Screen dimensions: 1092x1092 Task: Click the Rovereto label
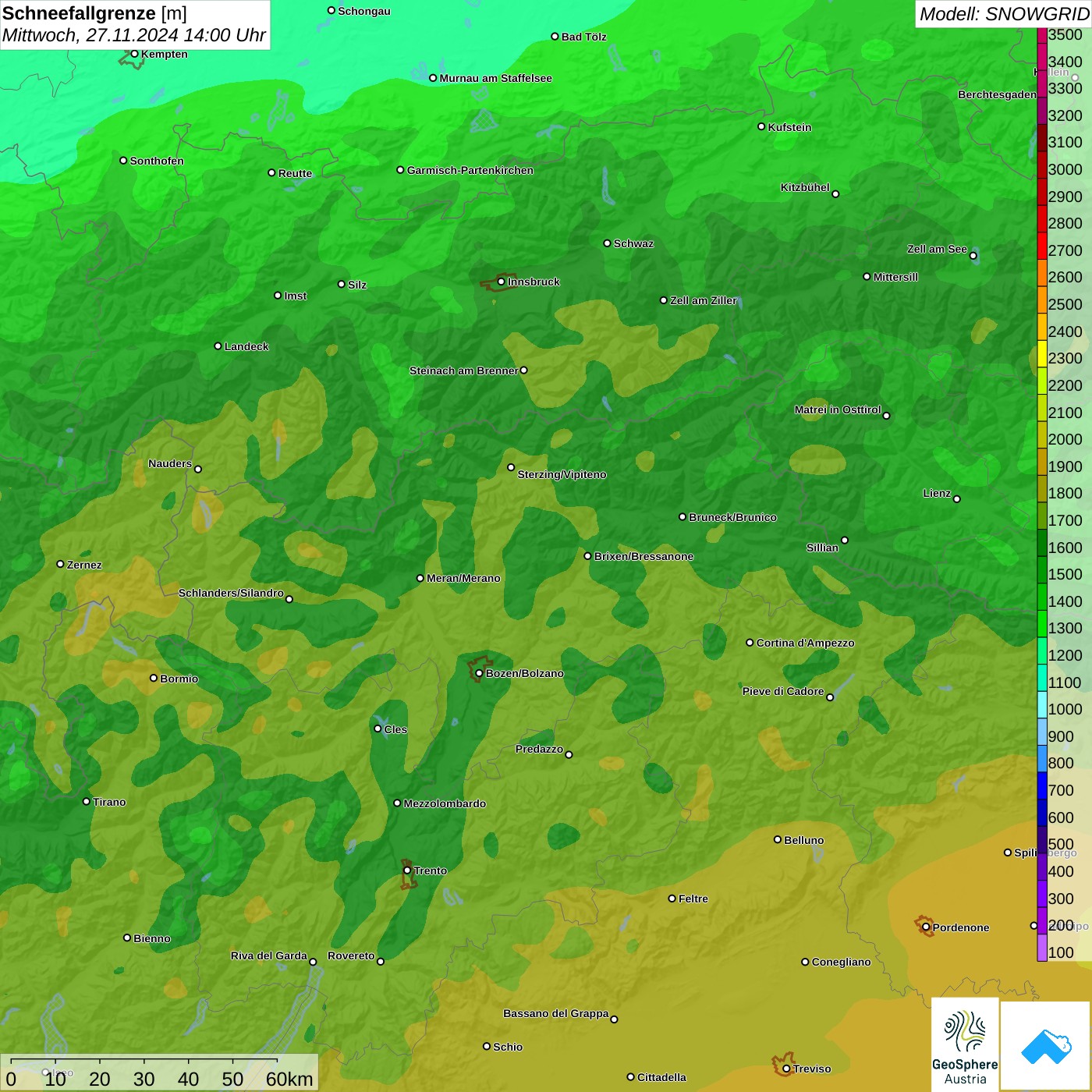351,955
